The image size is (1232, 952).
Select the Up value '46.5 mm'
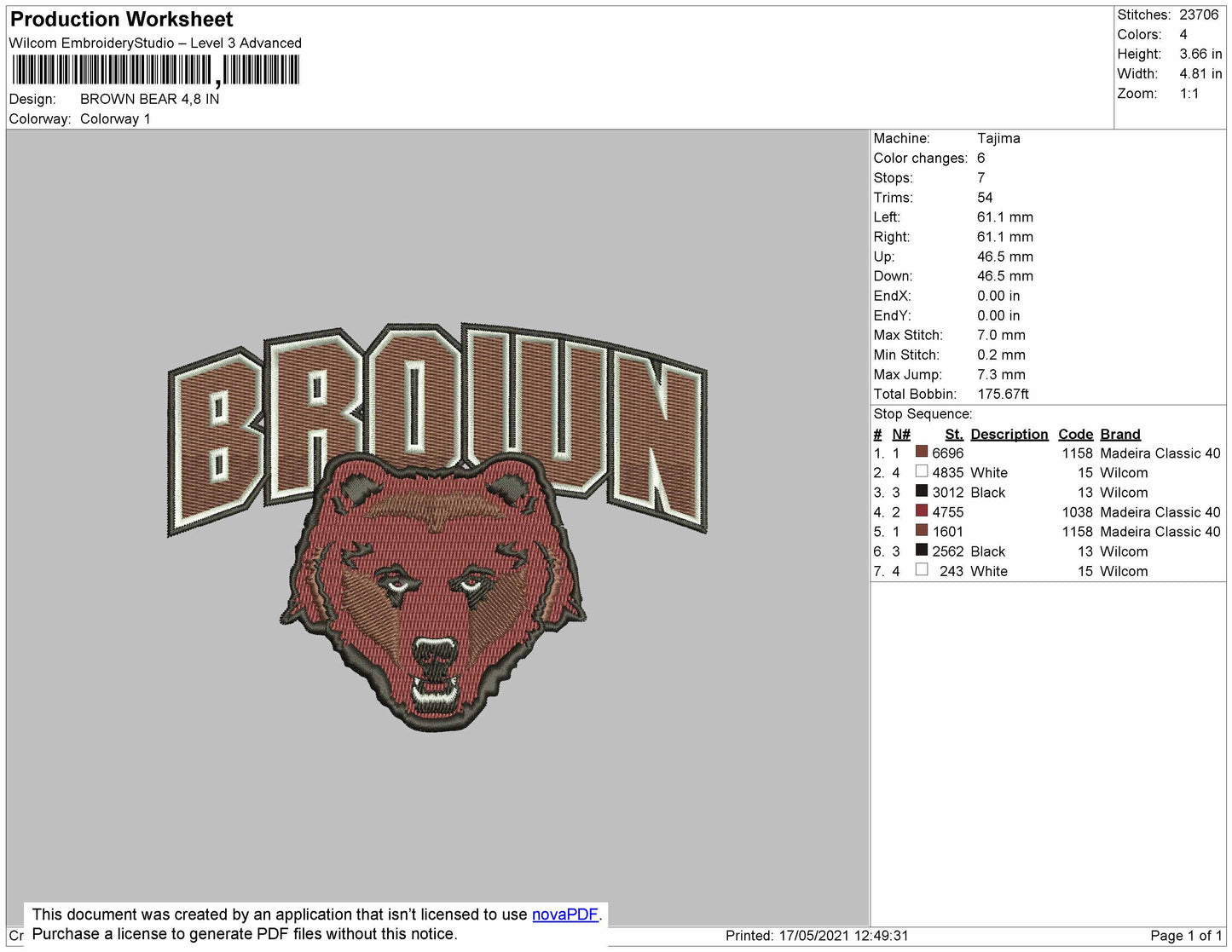pos(1005,256)
